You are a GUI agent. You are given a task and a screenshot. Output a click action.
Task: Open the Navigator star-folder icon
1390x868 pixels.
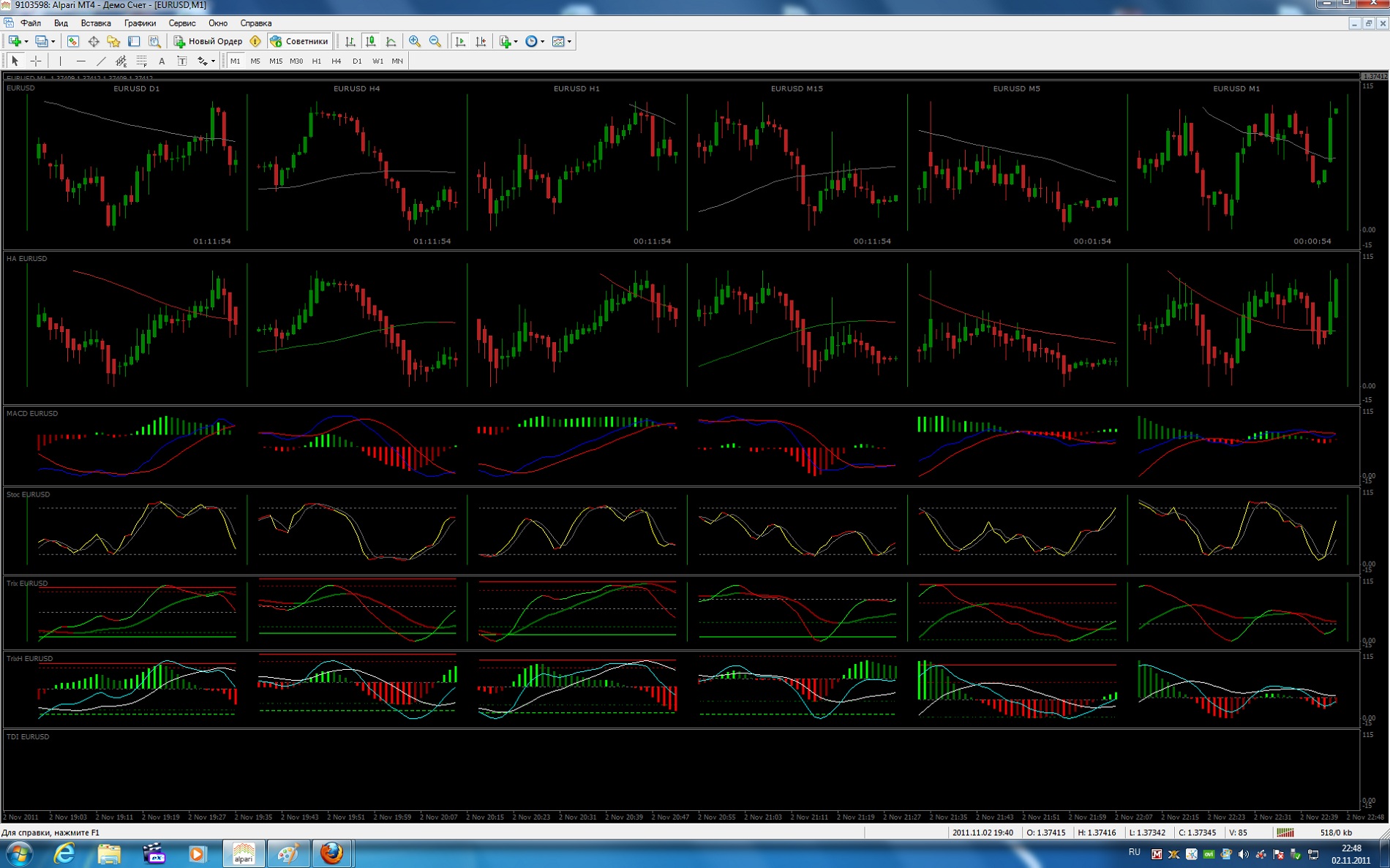(113, 41)
